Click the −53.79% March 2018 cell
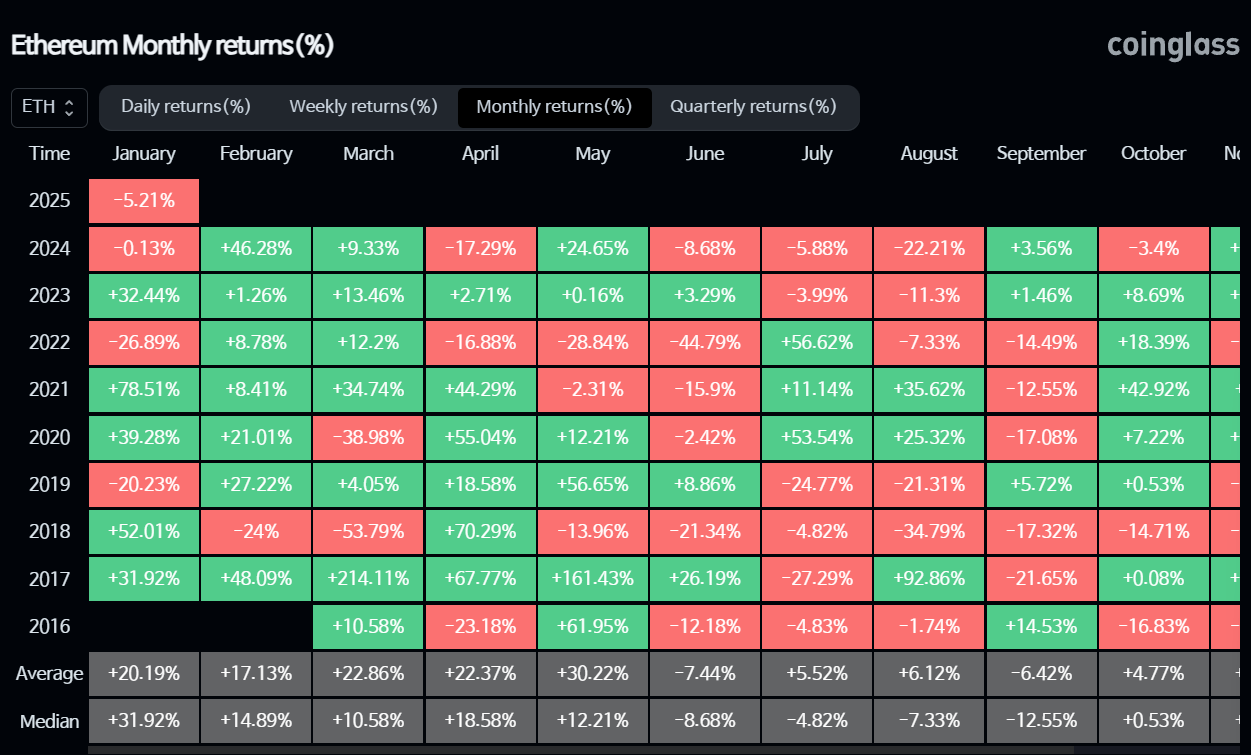The height and width of the screenshot is (755, 1251). click(368, 532)
